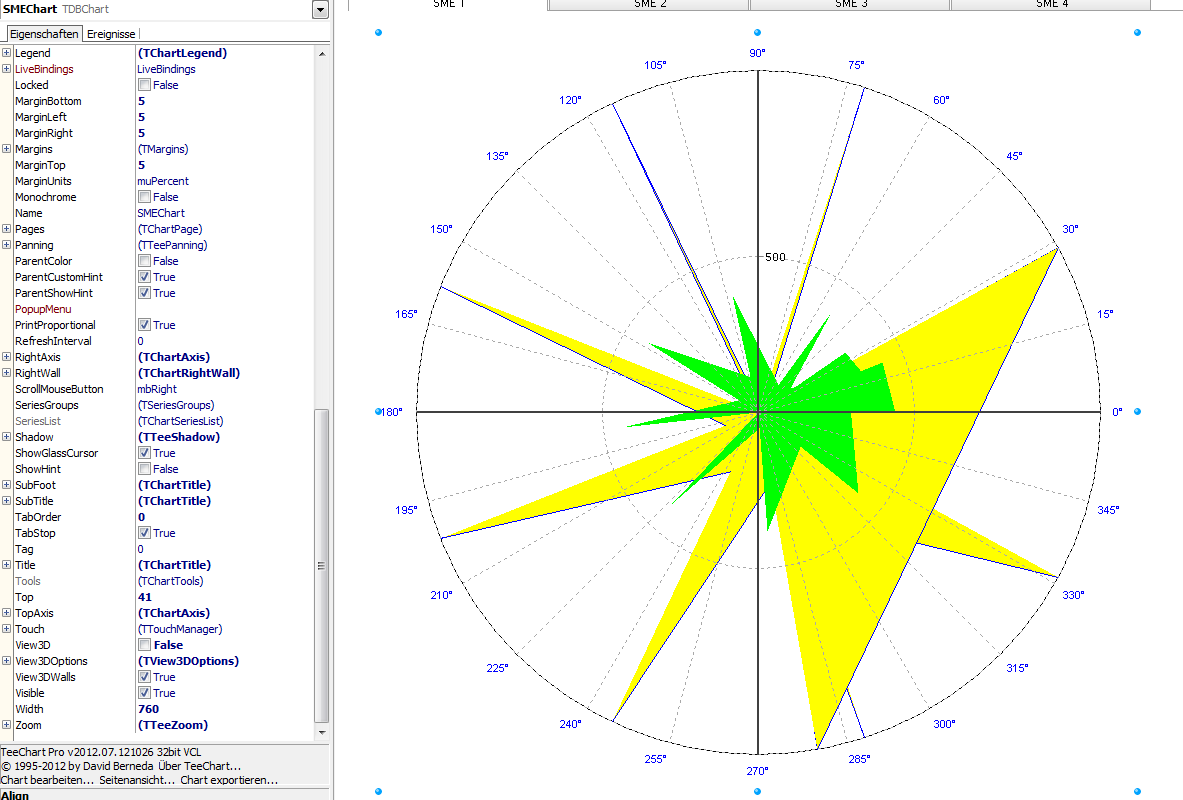Uncheck the ShowGlassCursor checkbox
This screenshot has height=800, width=1183.
click(x=144, y=453)
